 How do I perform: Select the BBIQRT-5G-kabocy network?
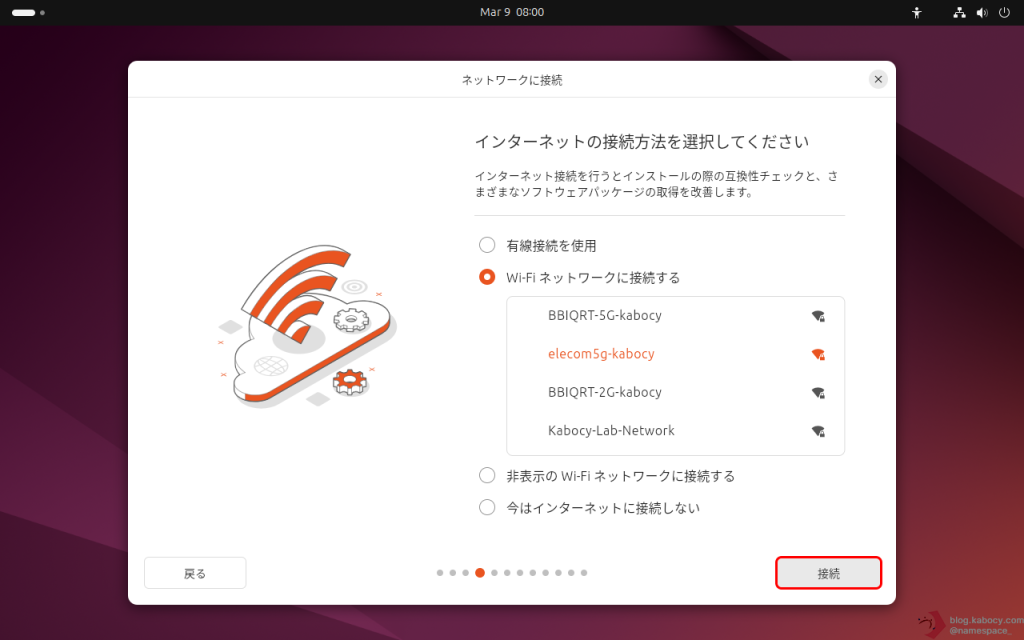tap(604, 316)
